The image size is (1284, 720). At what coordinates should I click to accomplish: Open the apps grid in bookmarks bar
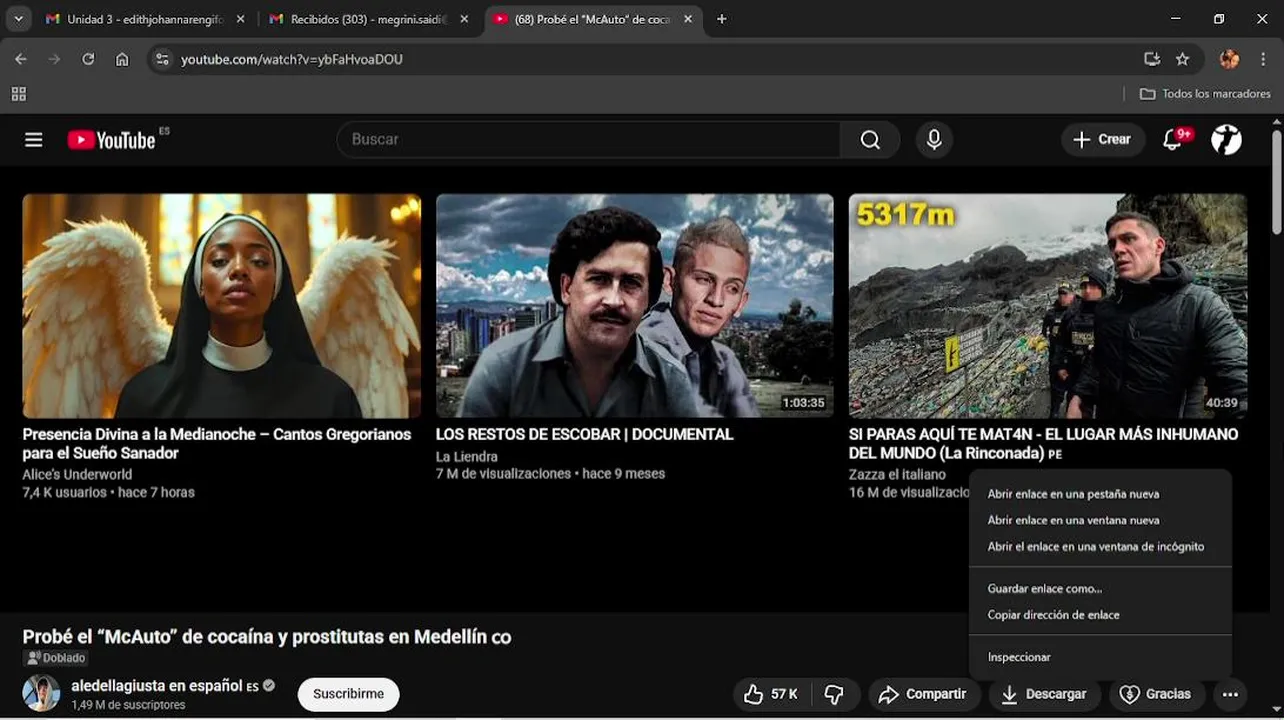click(18, 94)
